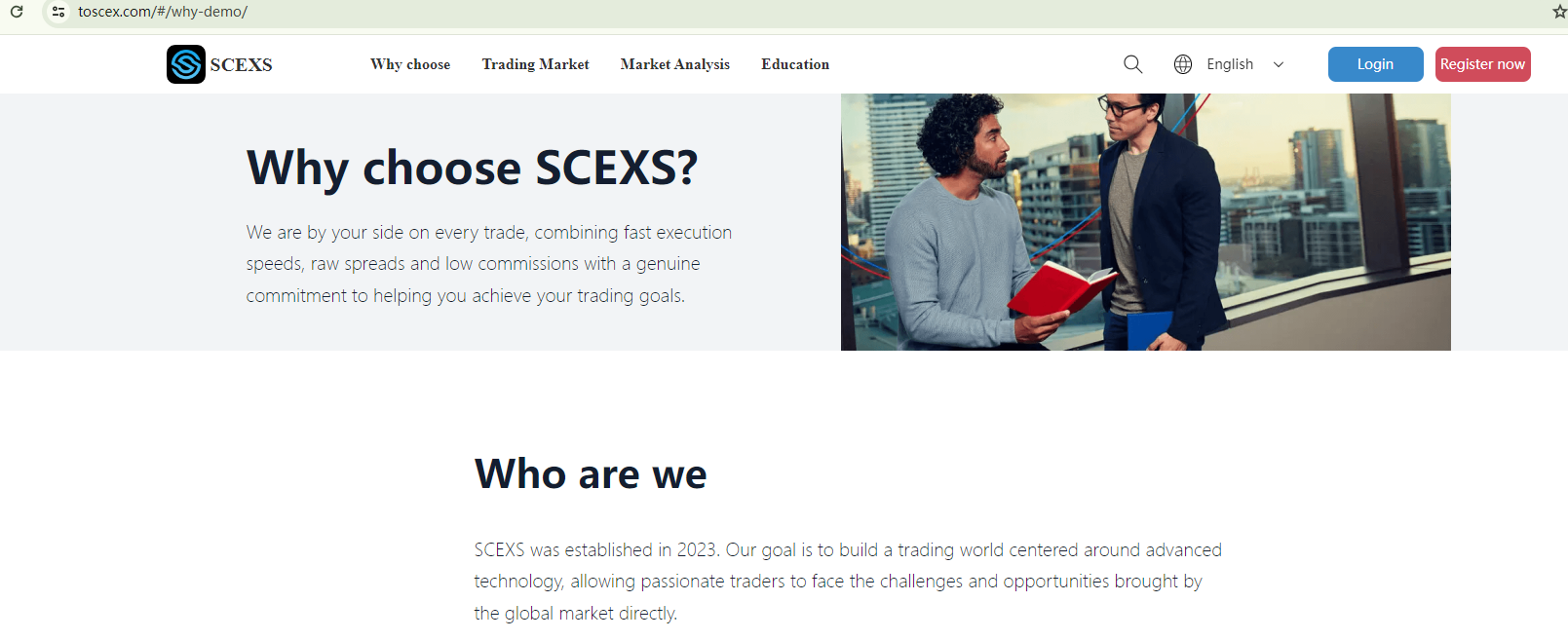Expand the language chevron beside English
This screenshot has width=1568, height=640.
point(1279,64)
